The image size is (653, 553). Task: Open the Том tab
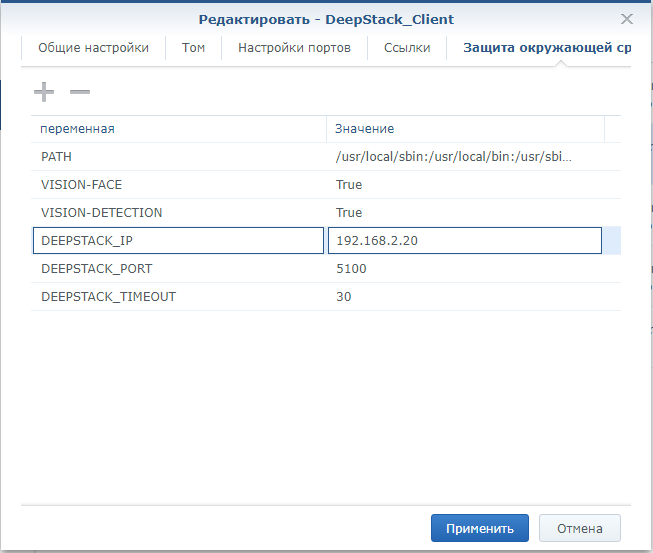[193, 48]
